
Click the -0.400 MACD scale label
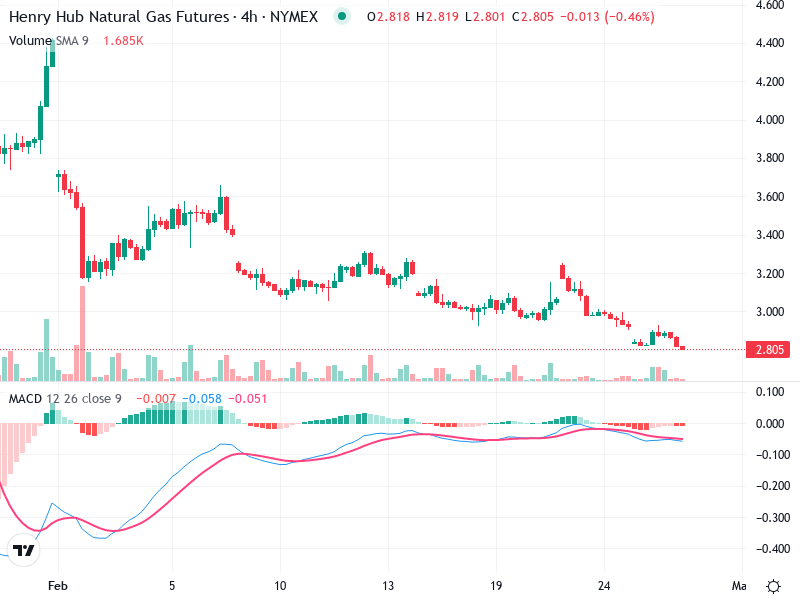(770, 550)
